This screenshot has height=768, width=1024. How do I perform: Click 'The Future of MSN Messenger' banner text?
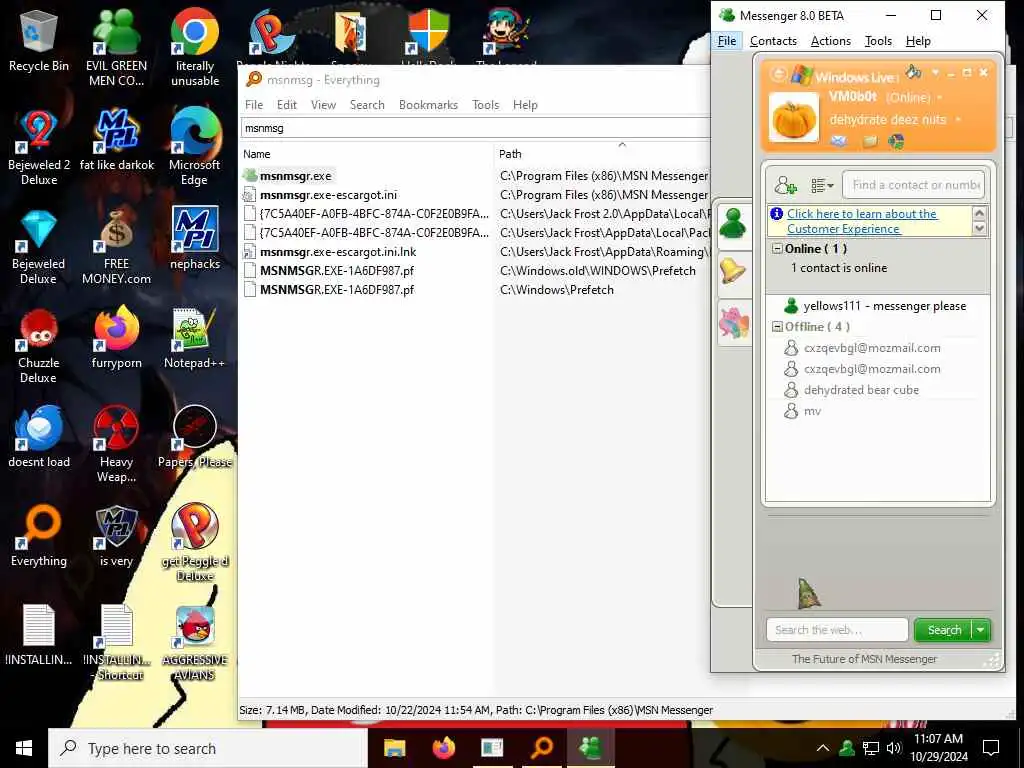[x=864, y=659]
